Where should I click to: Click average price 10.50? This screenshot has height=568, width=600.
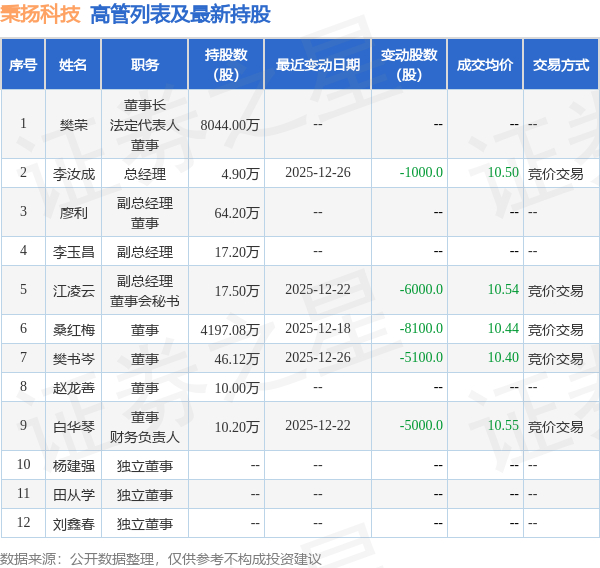[x=503, y=172]
